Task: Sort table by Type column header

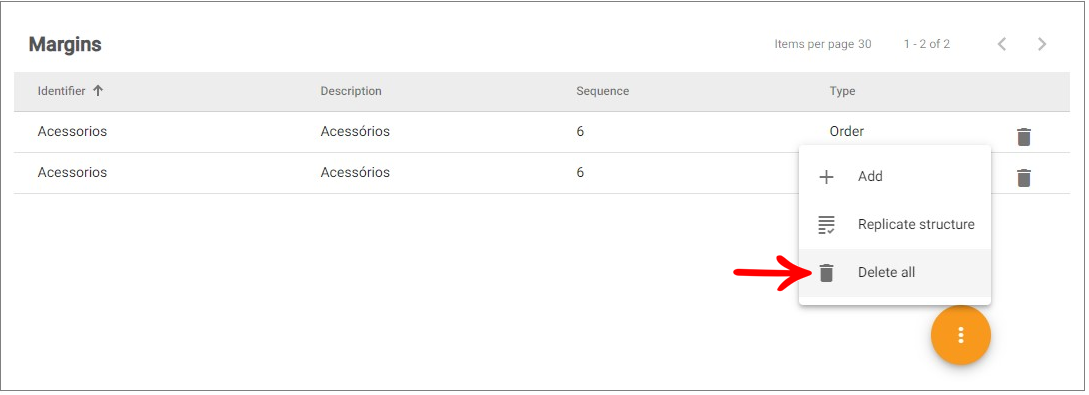Action: (x=842, y=91)
